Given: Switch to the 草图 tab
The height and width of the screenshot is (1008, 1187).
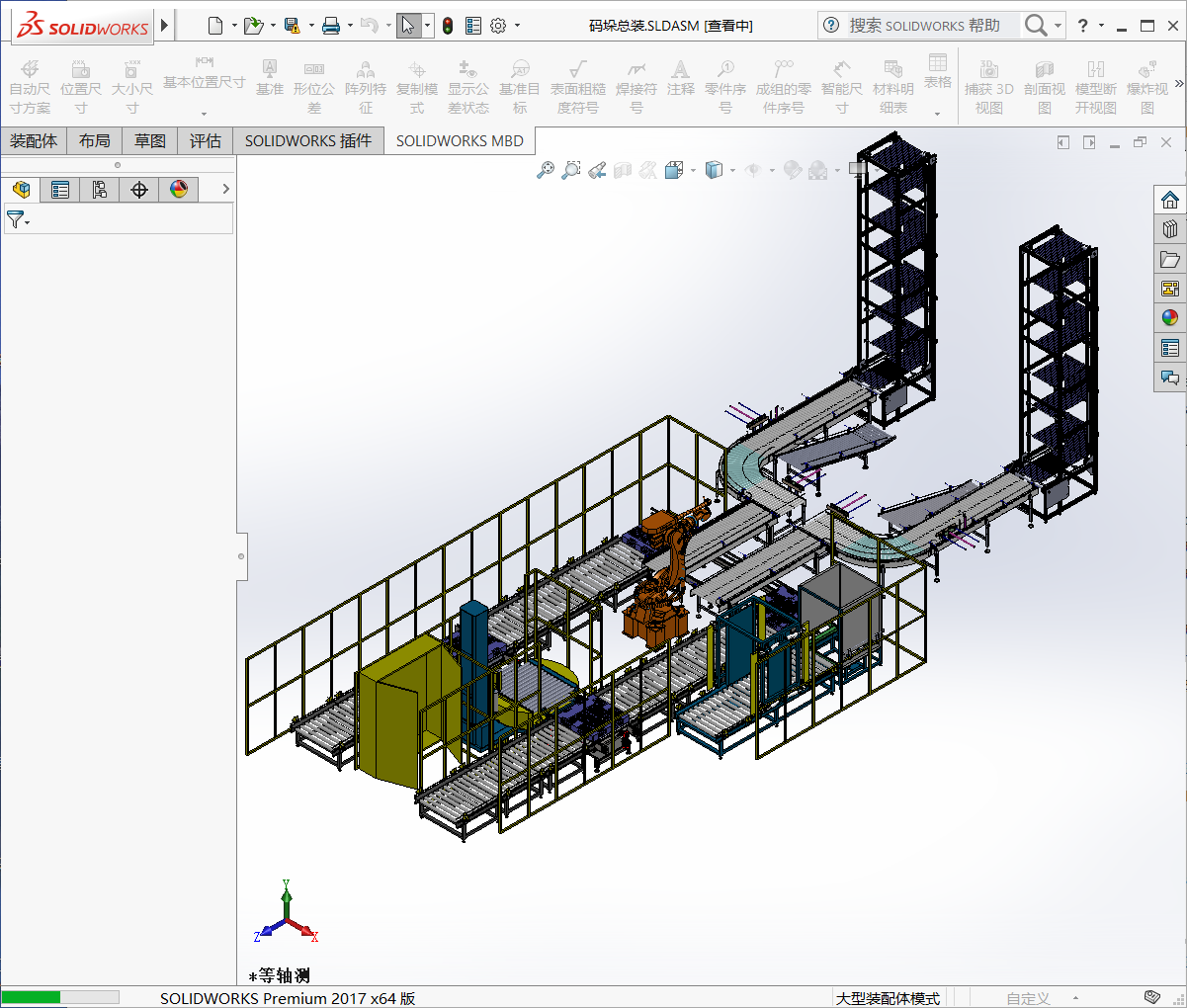Looking at the screenshot, I should [150, 141].
